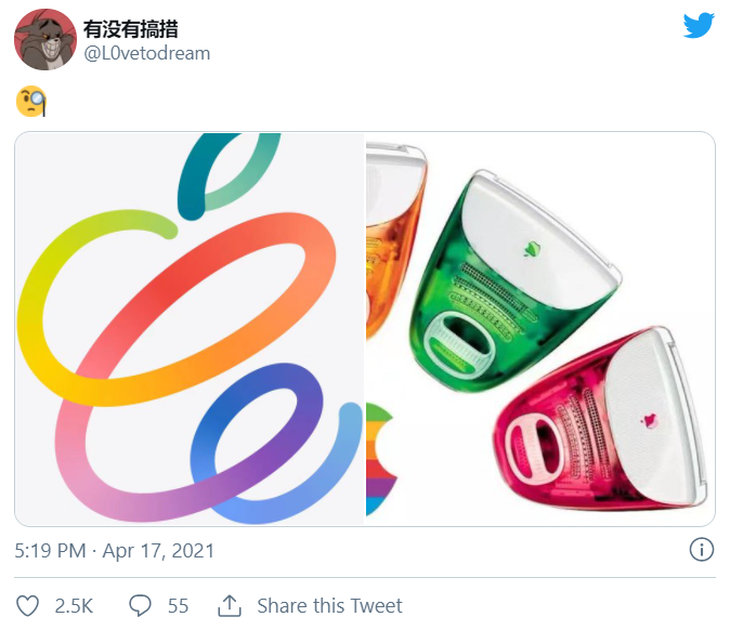Click the share upload arrow icon
Viewport: 730px width, 630px height.
tap(230, 606)
